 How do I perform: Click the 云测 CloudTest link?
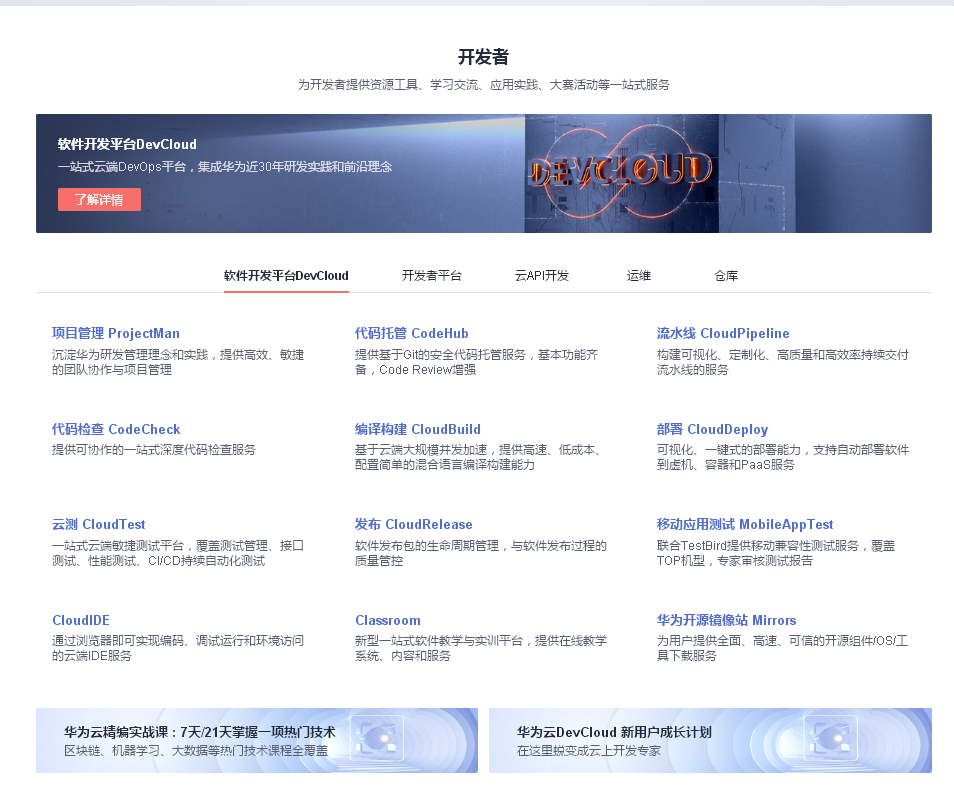point(99,525)
